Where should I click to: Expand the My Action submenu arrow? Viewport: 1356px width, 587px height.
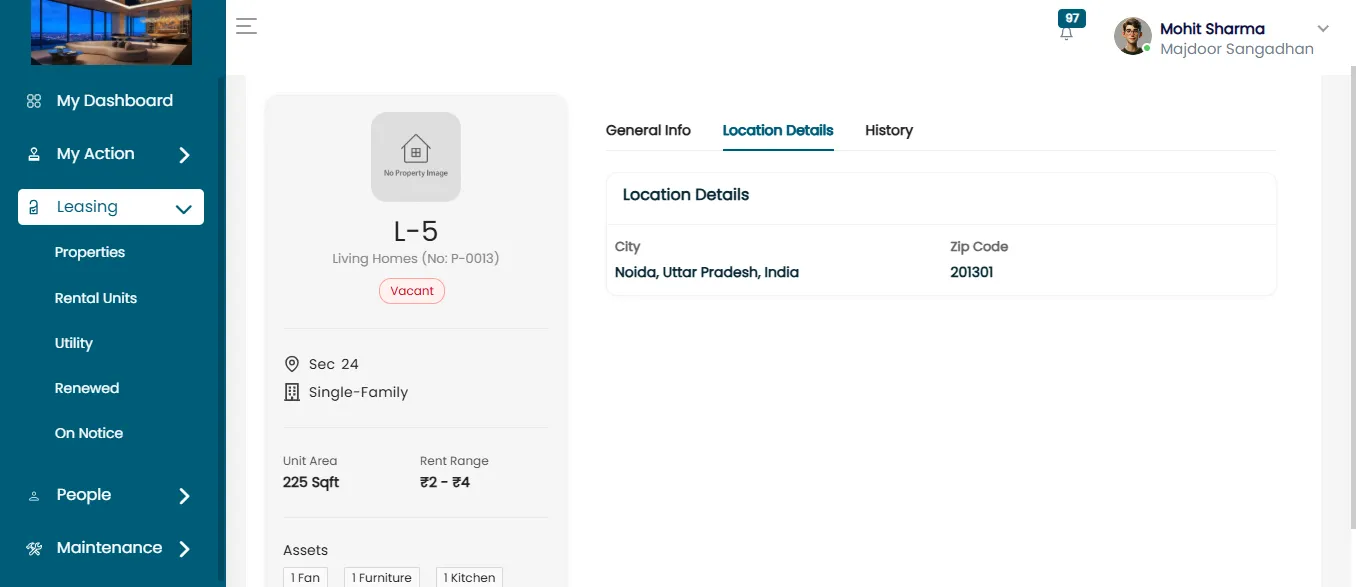(x=184, y=155)
